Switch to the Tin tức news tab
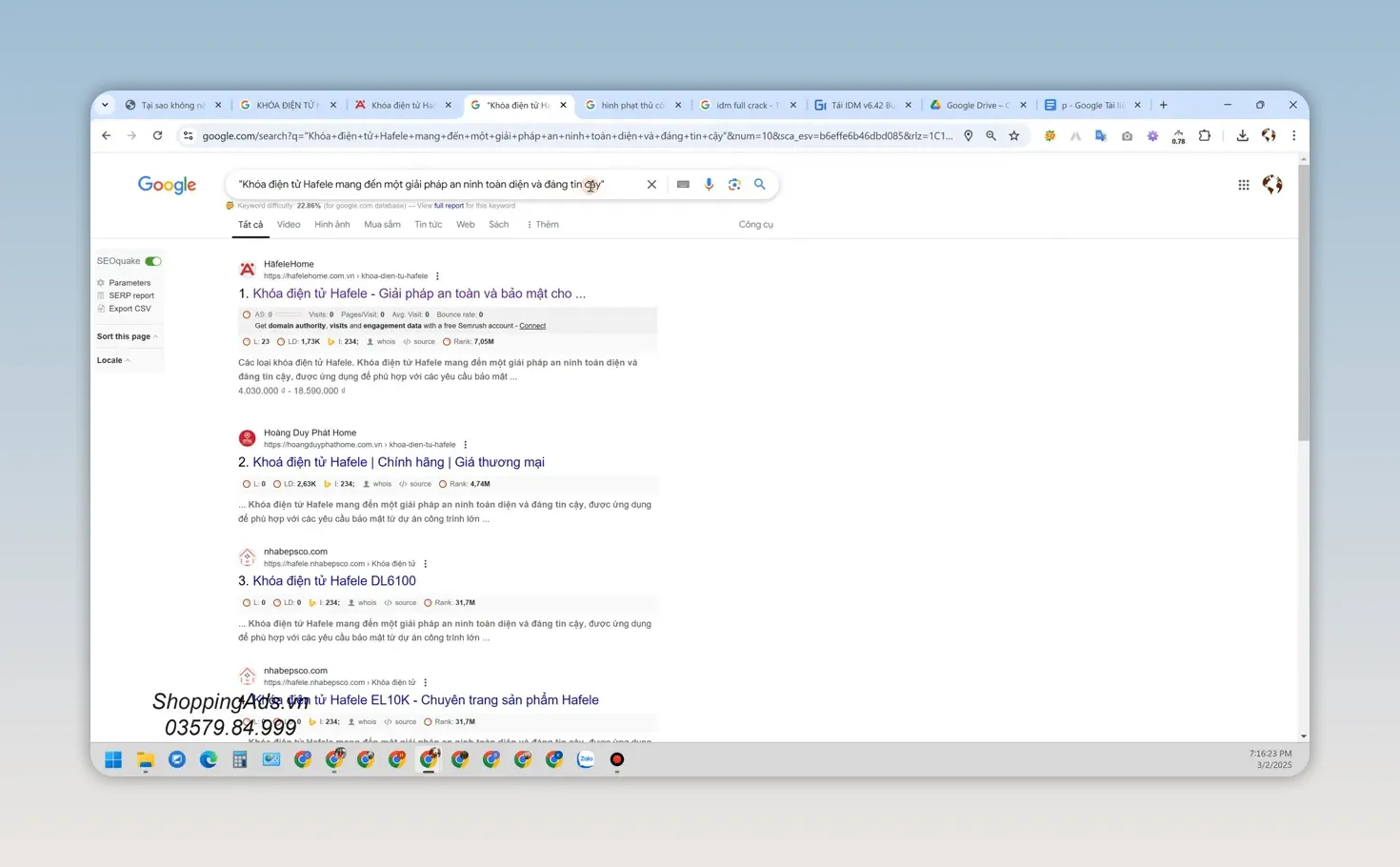This screenshot has width=1400, height=867. pyautogui.click(x=429, y=225)
